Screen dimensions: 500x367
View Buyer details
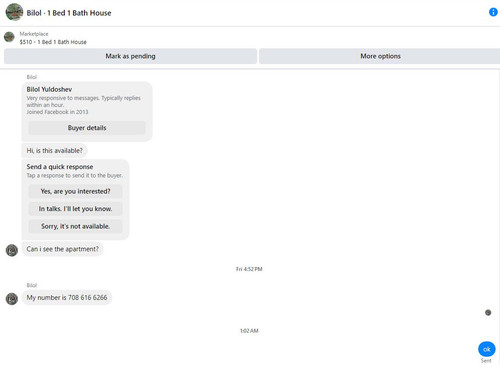[x=87, y=128]
